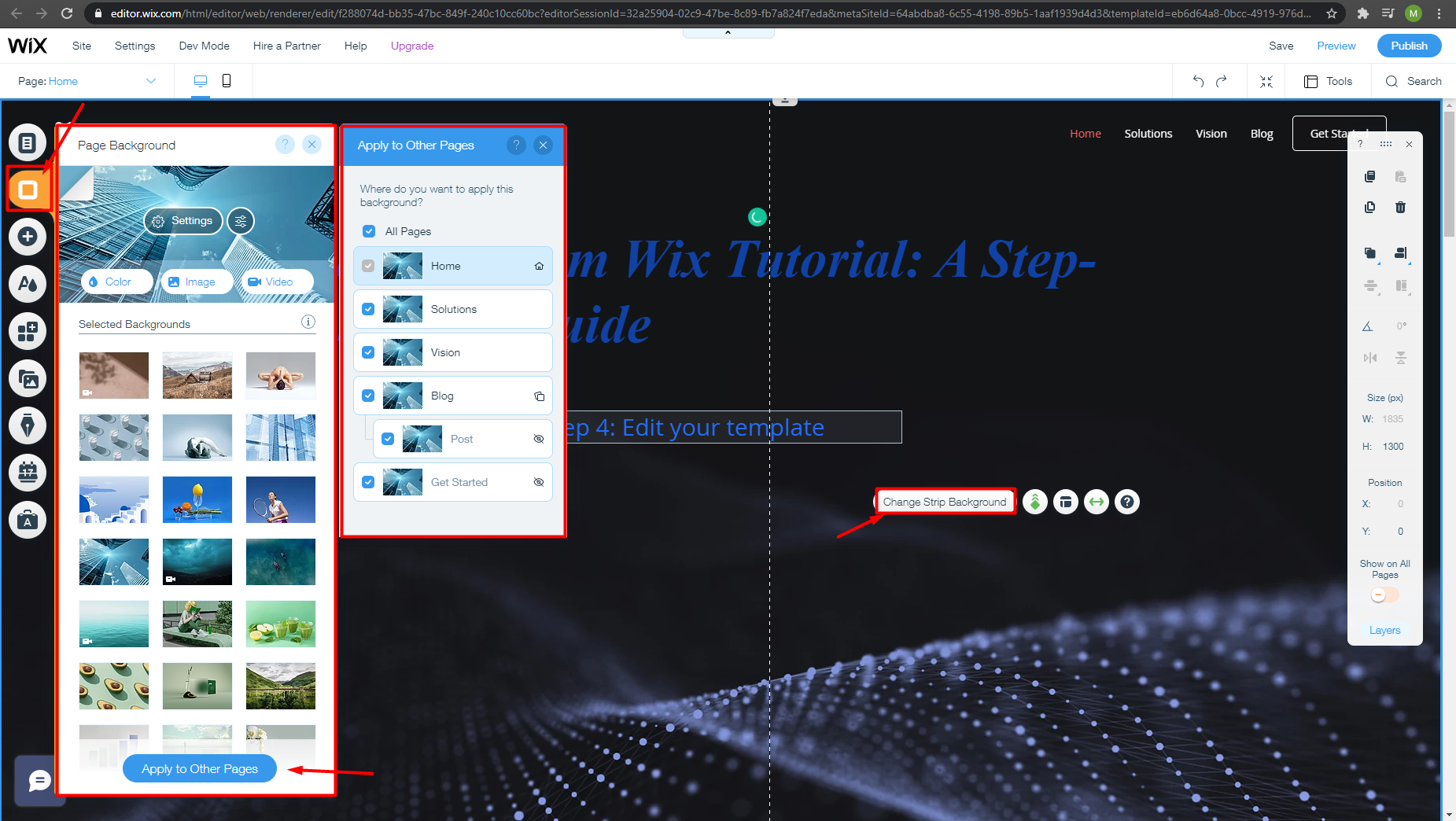Redo the last action
This screenshot has height=821, width=1456.
click(1222, 81)
